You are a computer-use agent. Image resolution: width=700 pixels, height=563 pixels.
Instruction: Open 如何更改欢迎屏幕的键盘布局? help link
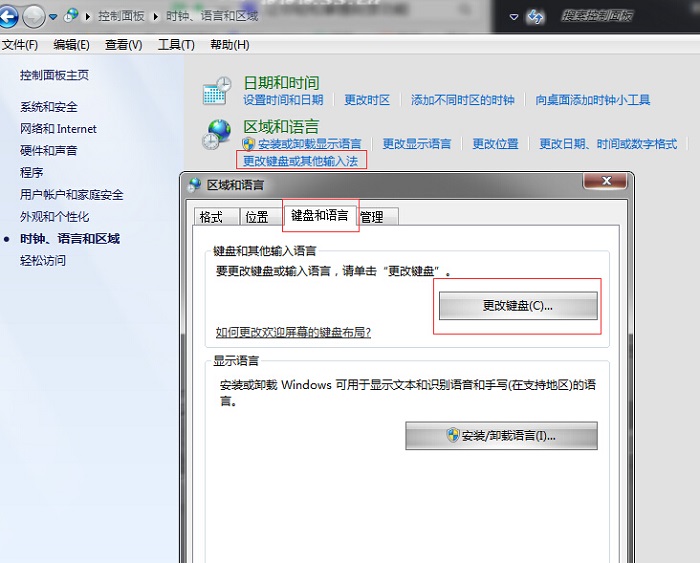tap(293, 332)
